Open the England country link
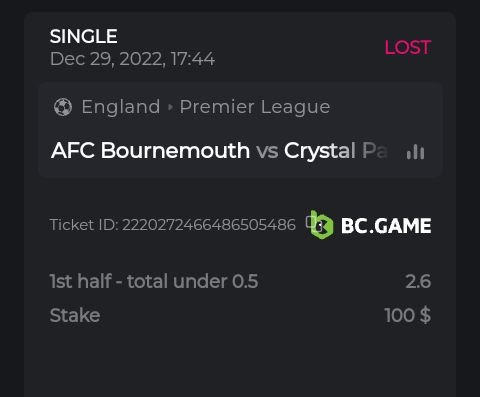Viewport: 480px width, 397px height. (x=121, y=107)
